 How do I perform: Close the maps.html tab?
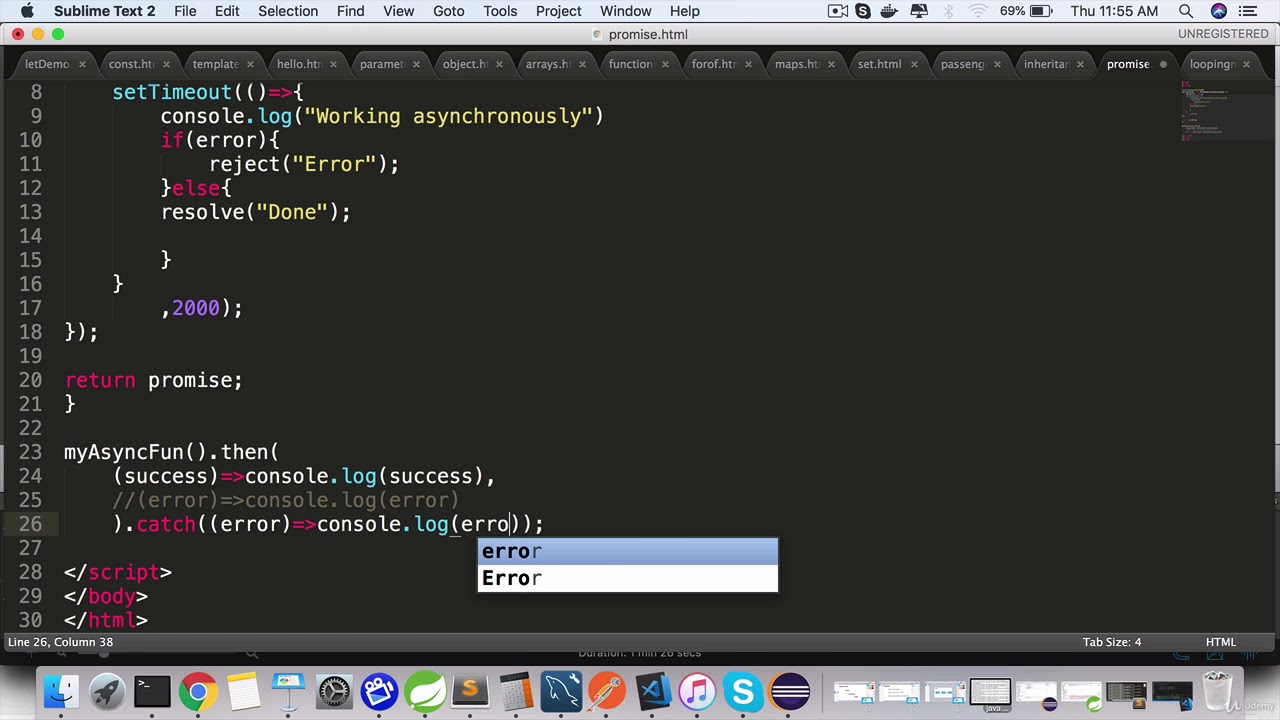coord(830,64)
